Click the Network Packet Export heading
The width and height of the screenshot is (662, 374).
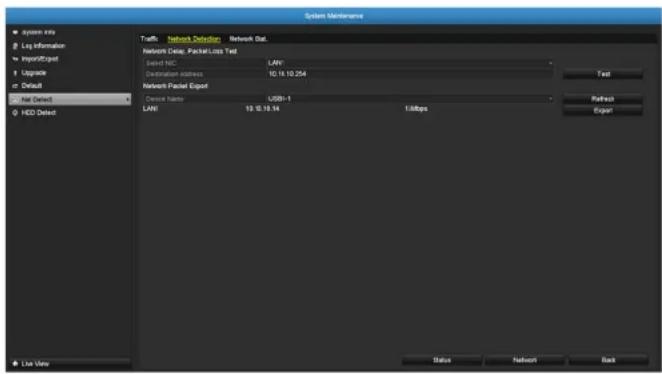pos(175,86)
